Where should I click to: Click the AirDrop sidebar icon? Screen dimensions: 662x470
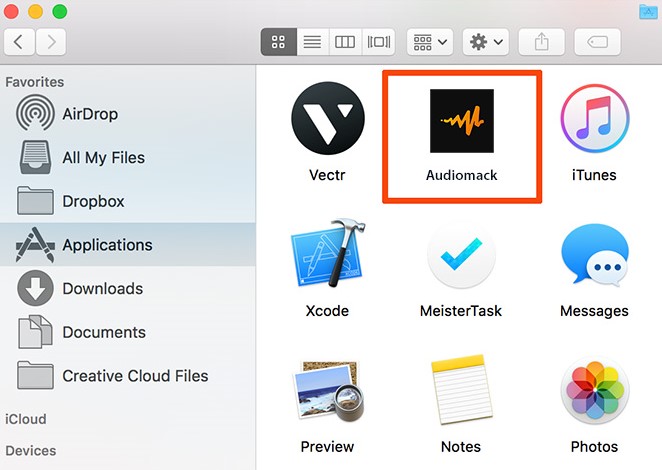[x=35, y=113]
